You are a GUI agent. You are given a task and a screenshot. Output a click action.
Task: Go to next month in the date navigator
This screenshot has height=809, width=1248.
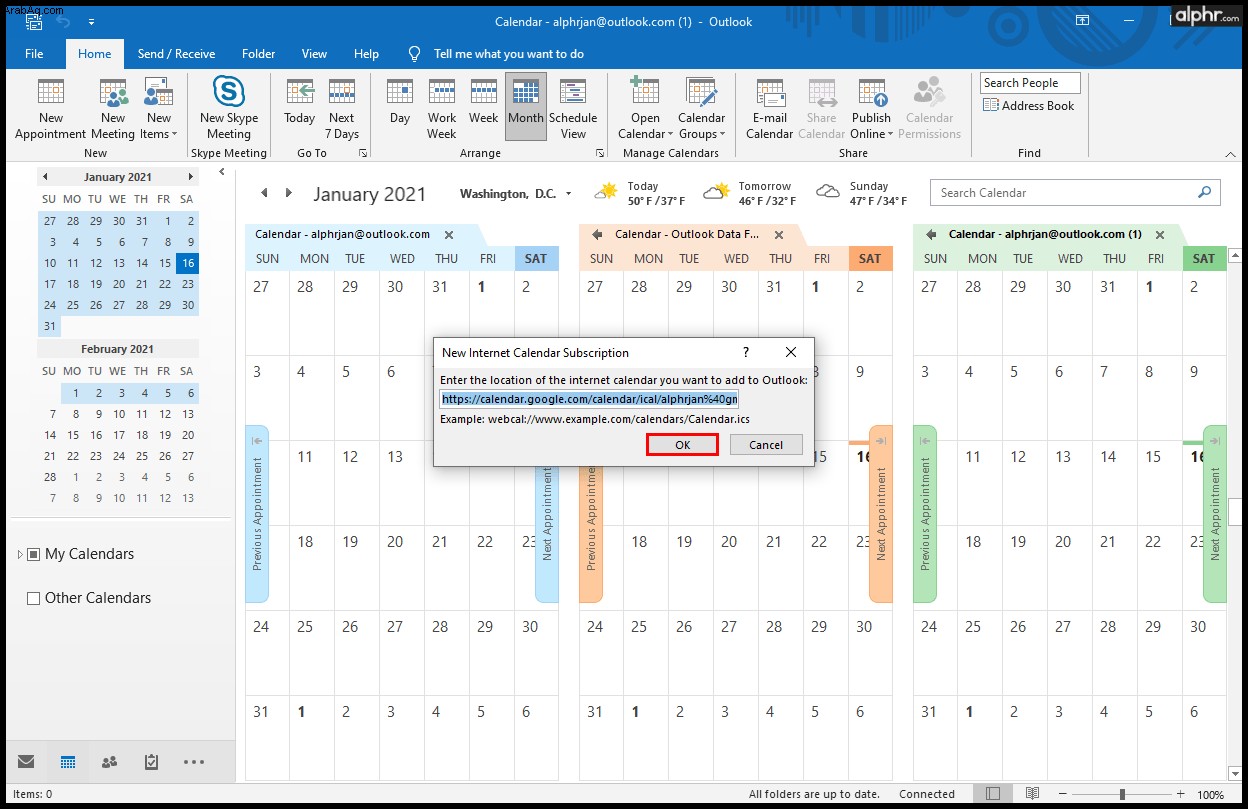coord(190,177)
